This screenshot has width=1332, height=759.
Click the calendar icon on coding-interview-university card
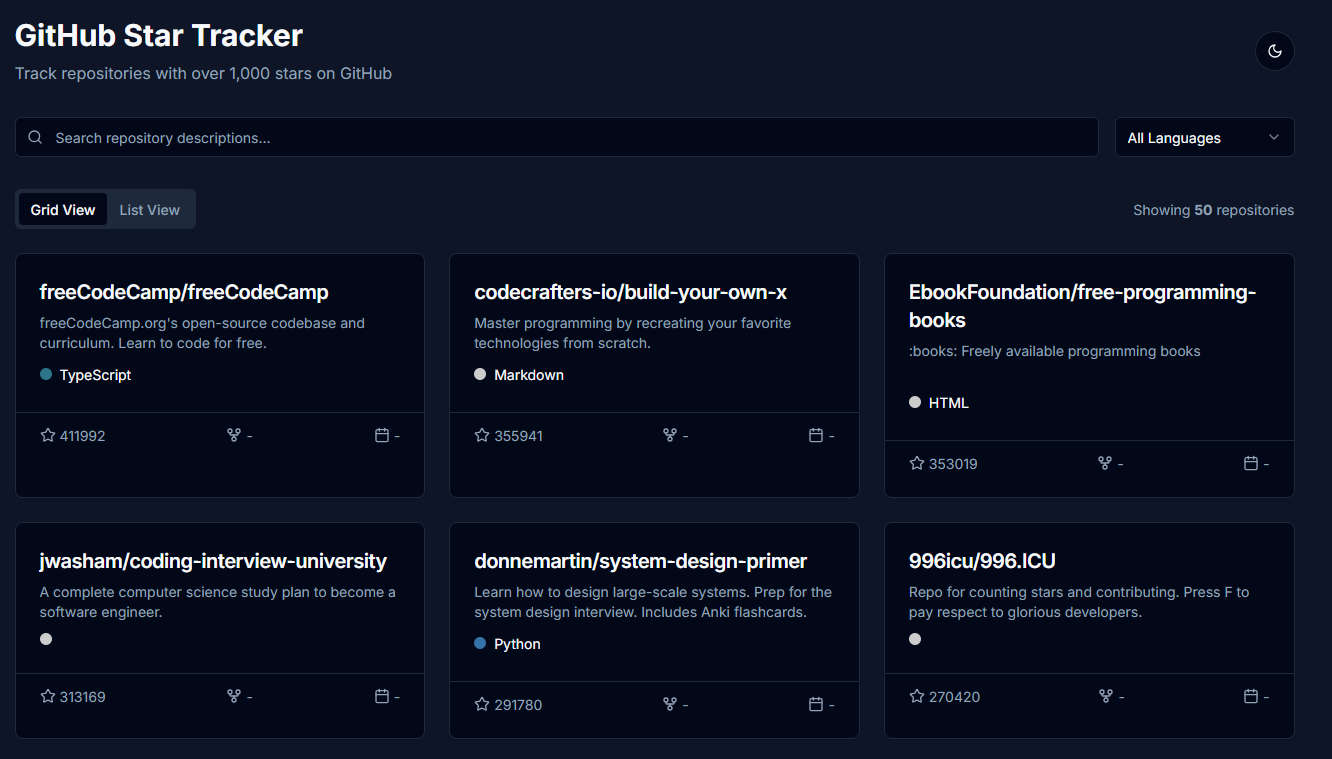[x=381, y=696]
